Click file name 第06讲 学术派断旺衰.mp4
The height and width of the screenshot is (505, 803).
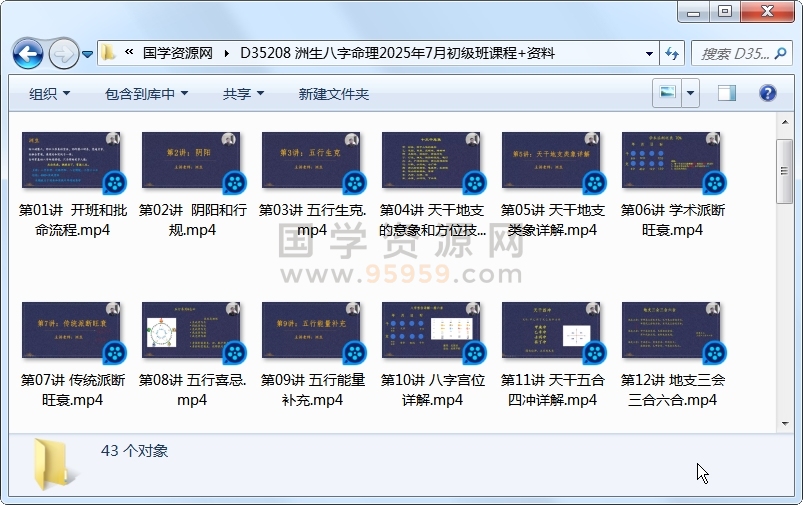point(672,220)
